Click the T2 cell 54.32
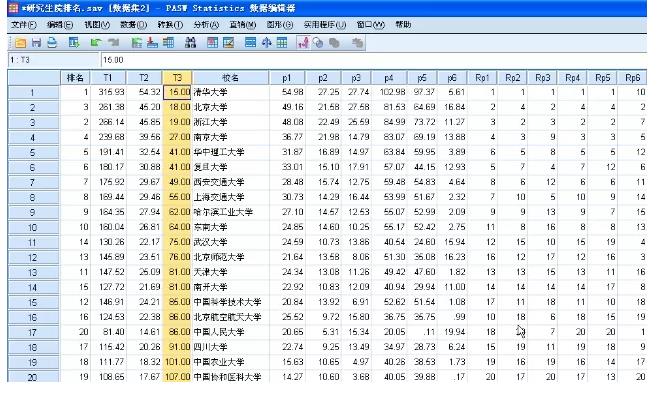664x396 pixels. coord(144,92)
